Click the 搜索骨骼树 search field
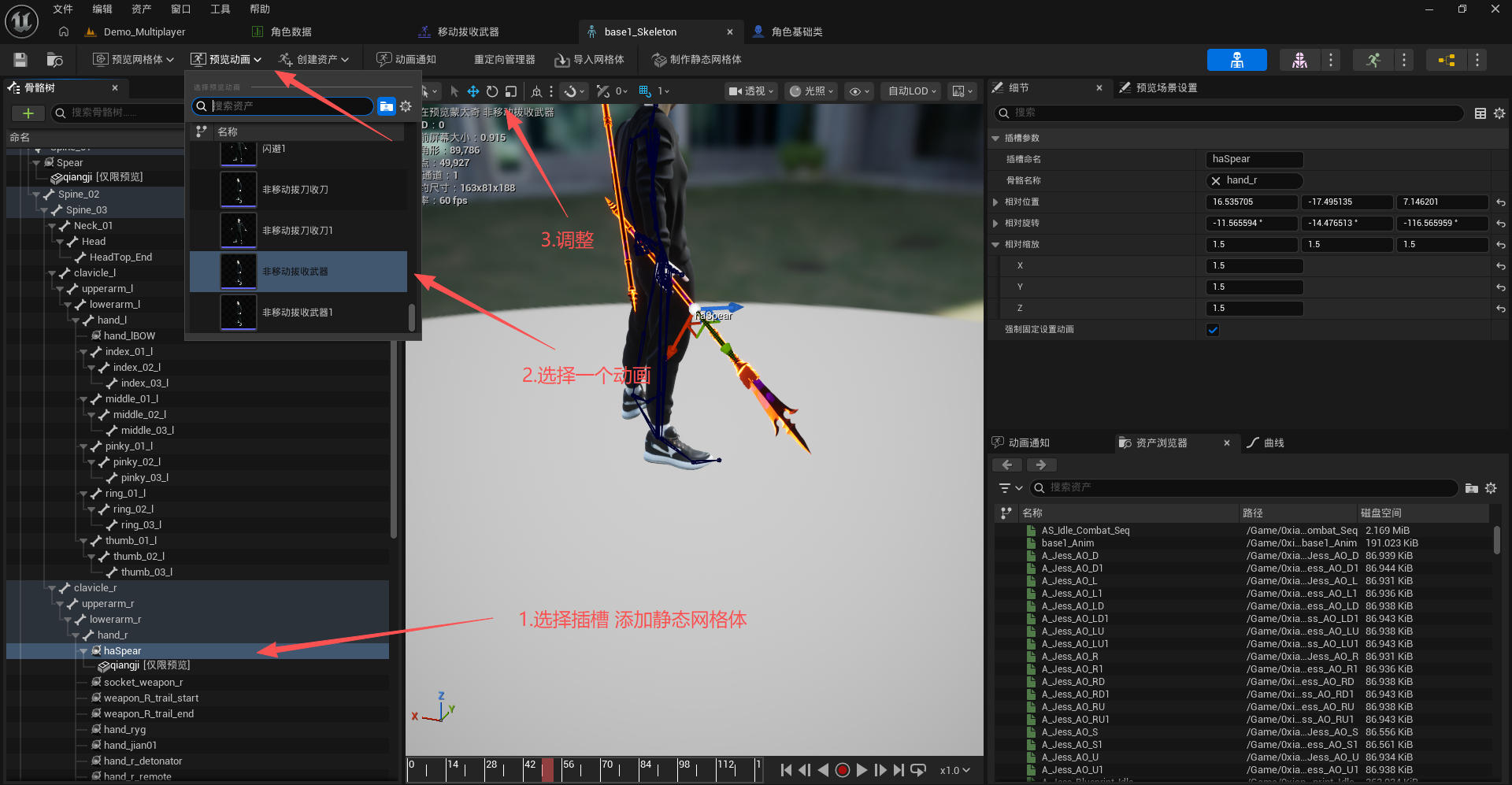 [x=118, y=113]
